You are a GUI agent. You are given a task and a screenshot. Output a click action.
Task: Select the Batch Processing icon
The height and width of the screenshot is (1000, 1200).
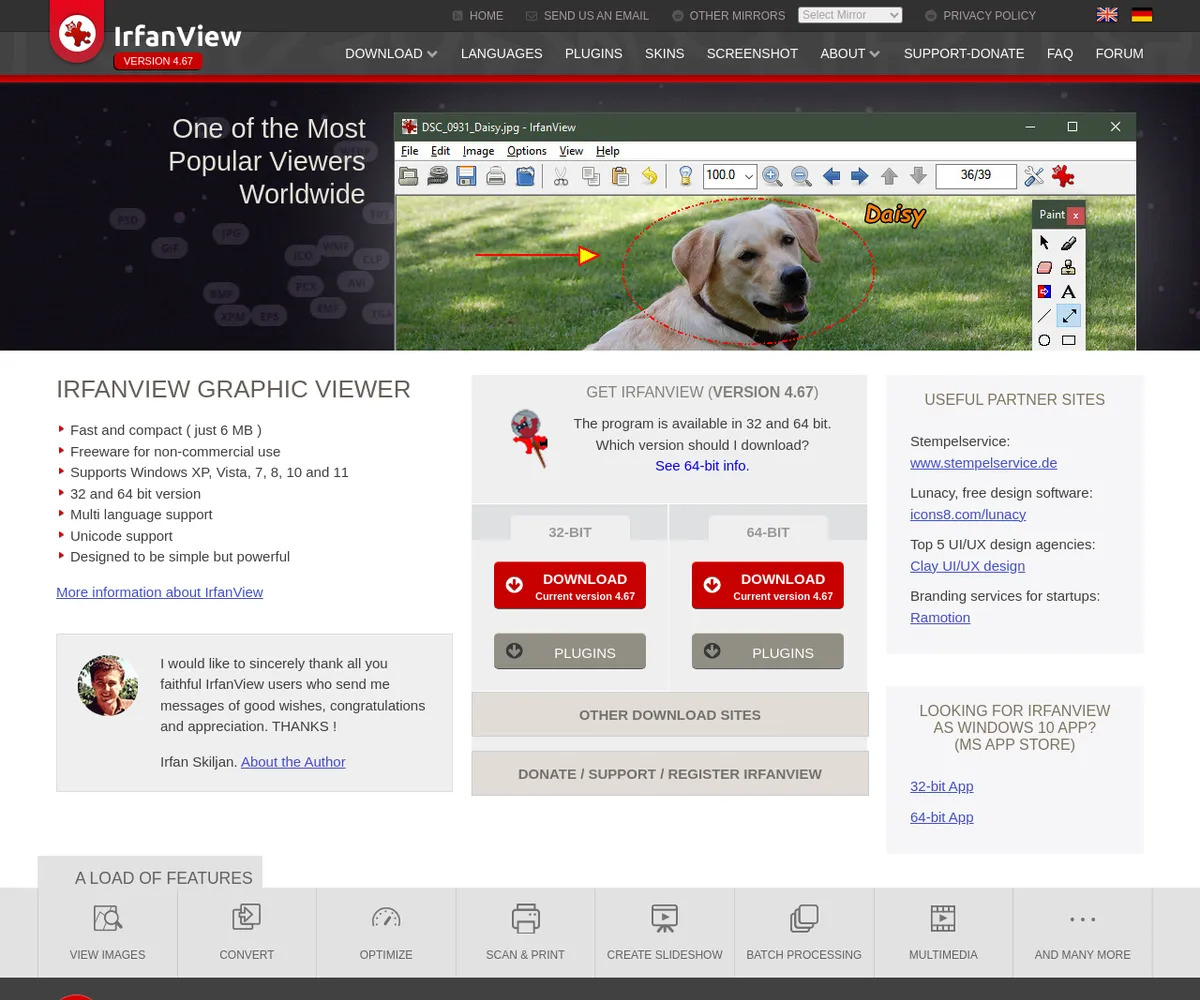tap(804, 918)
